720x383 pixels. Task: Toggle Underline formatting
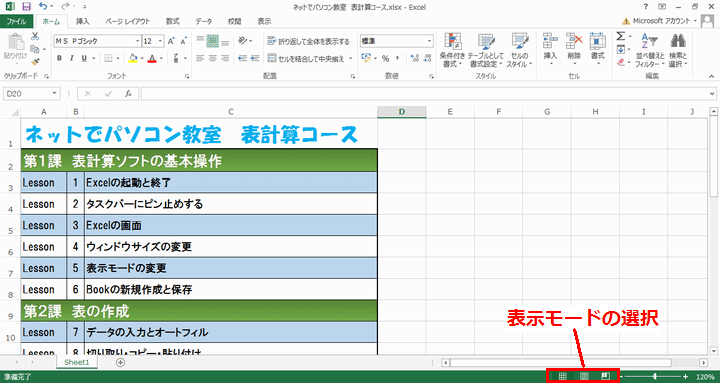coord(84,58)
